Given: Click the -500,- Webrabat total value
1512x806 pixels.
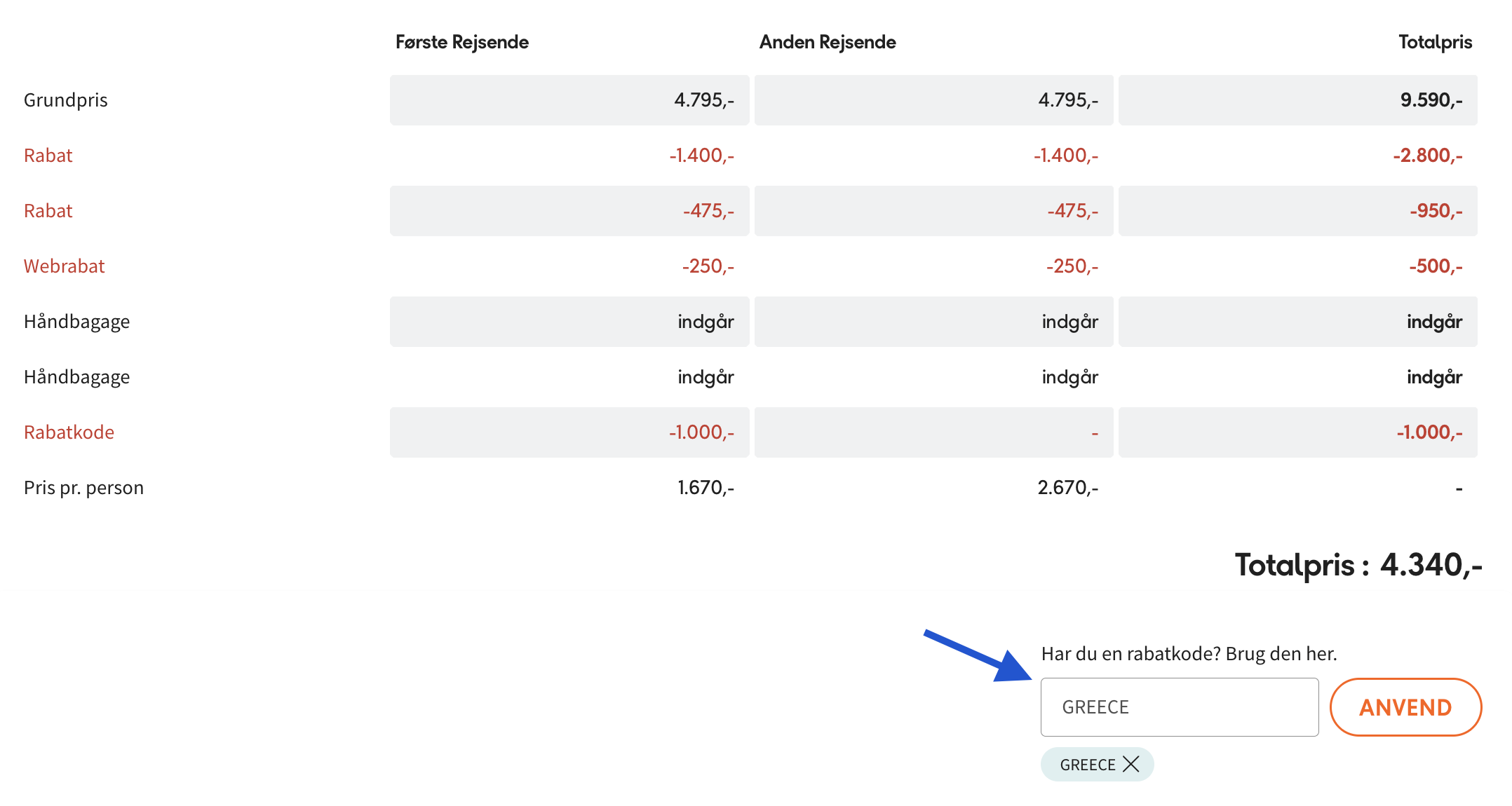Looking at the screenshot, I should click(x=1436, y=266).
